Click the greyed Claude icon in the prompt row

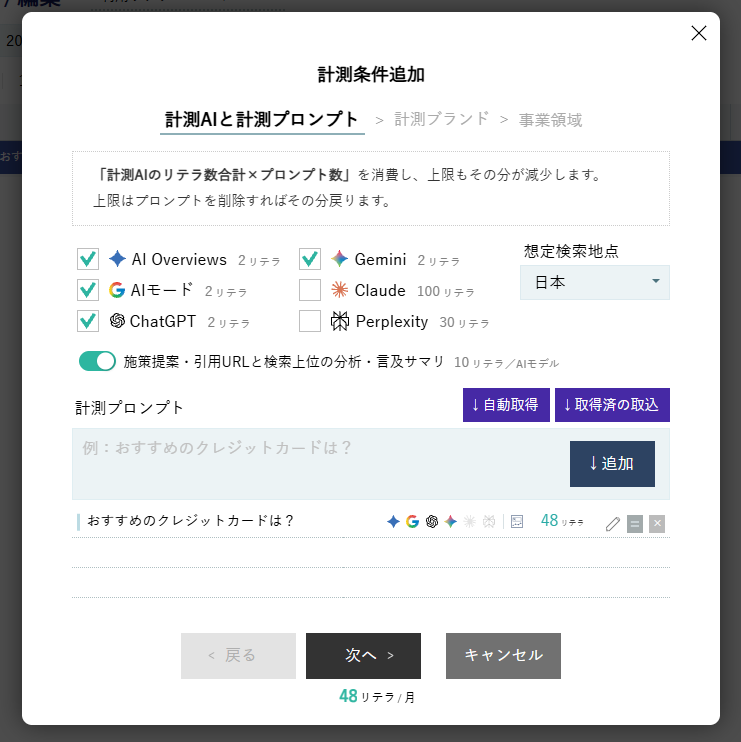[469, 521]
